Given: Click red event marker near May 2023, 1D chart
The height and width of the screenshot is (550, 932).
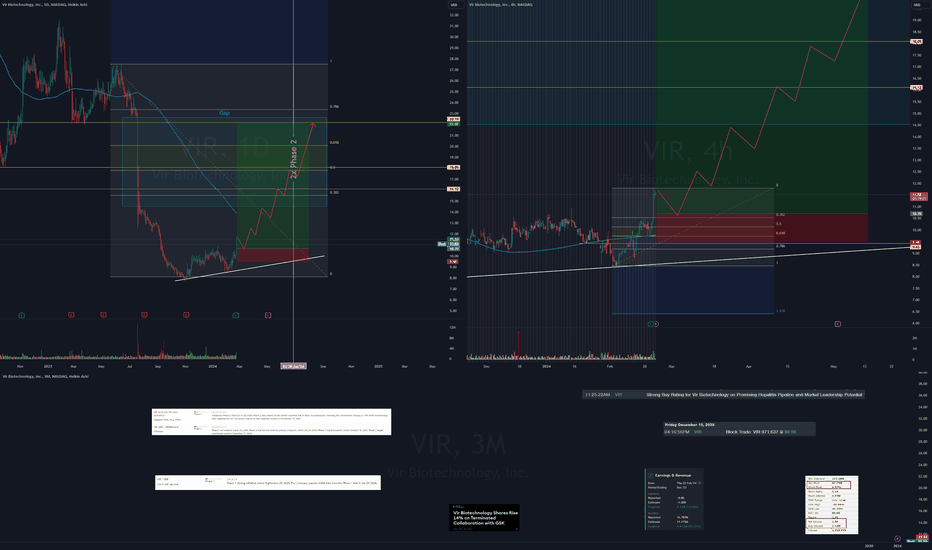Looking at the screenshot, I should click(103, 315).
